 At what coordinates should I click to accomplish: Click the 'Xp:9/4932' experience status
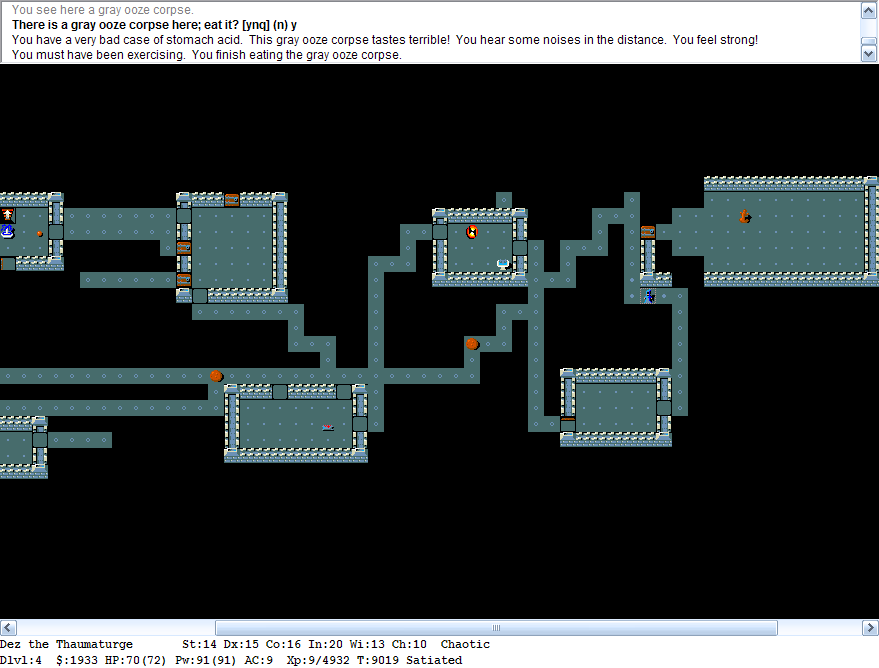click(318, 660)
